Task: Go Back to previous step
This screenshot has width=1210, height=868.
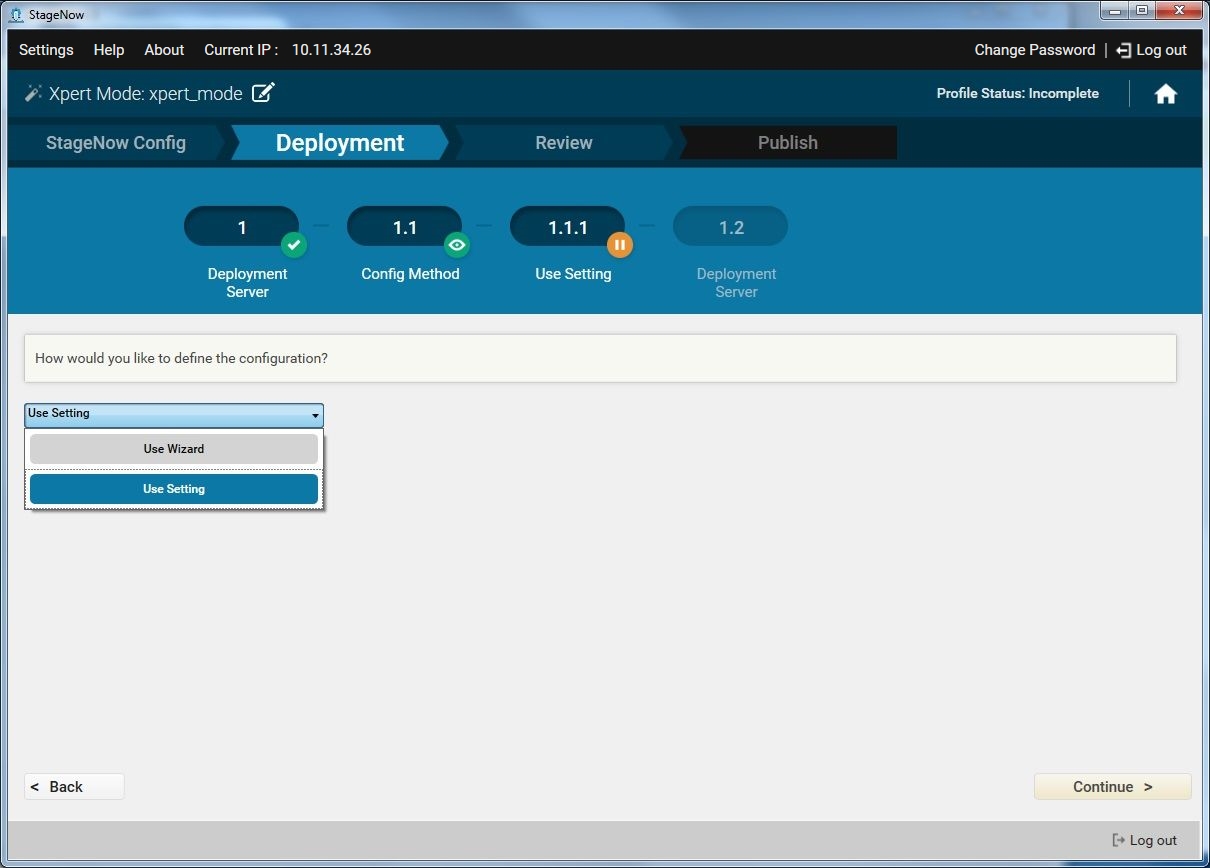Action: (74, 787)
